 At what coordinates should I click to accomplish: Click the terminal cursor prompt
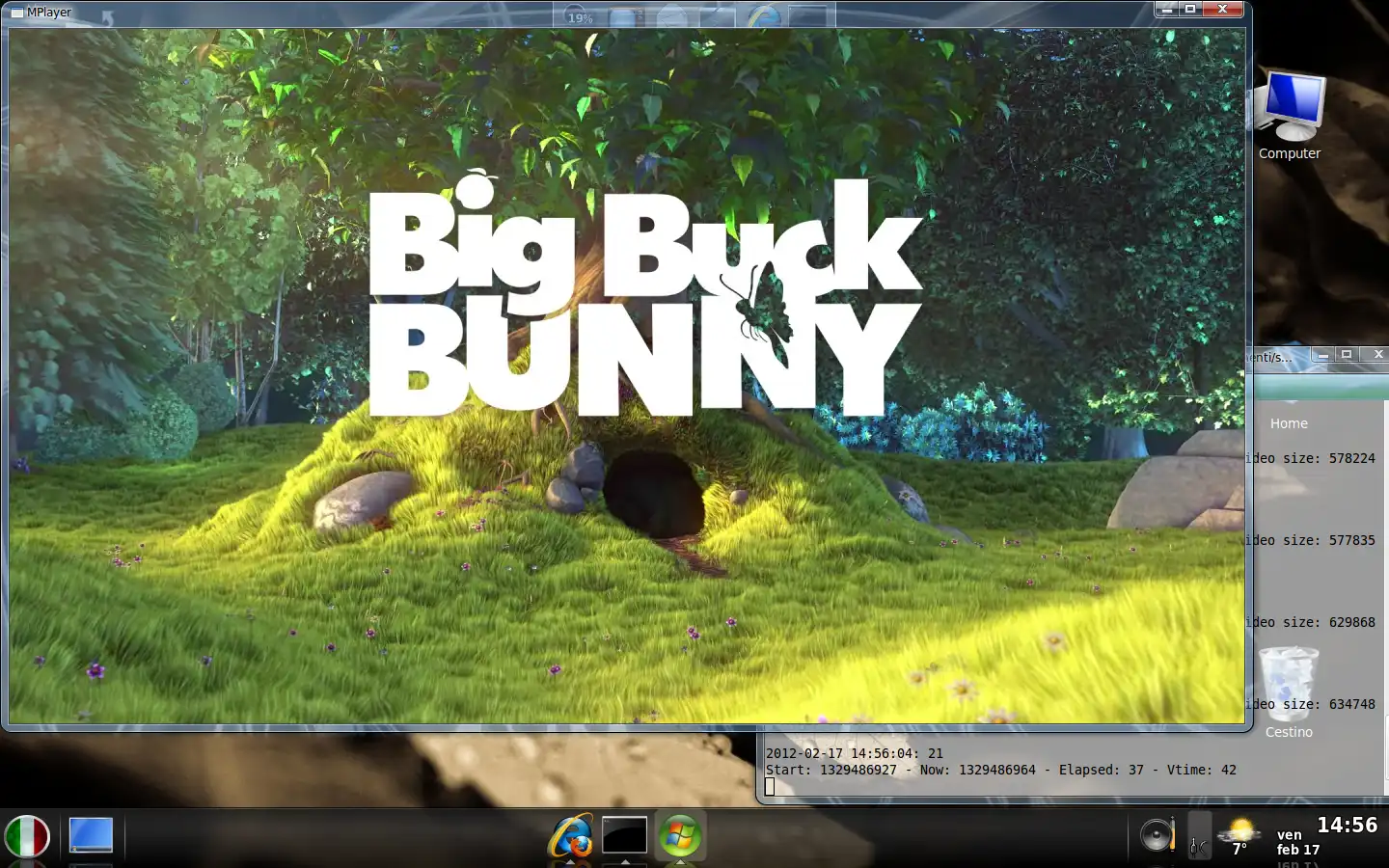(x=770, y=787)
